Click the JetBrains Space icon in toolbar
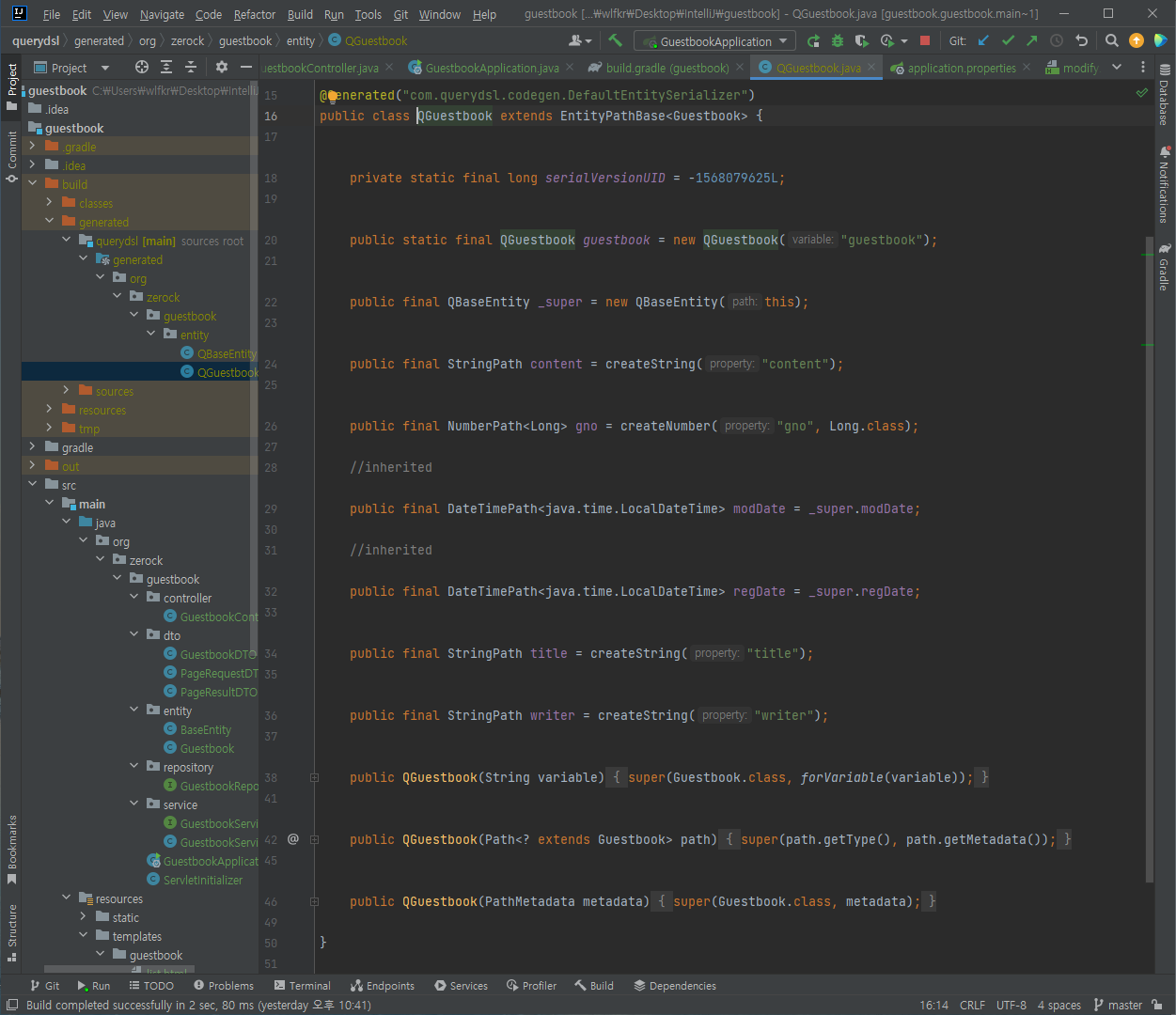 pyautogui.click(x=1160, y=40)
